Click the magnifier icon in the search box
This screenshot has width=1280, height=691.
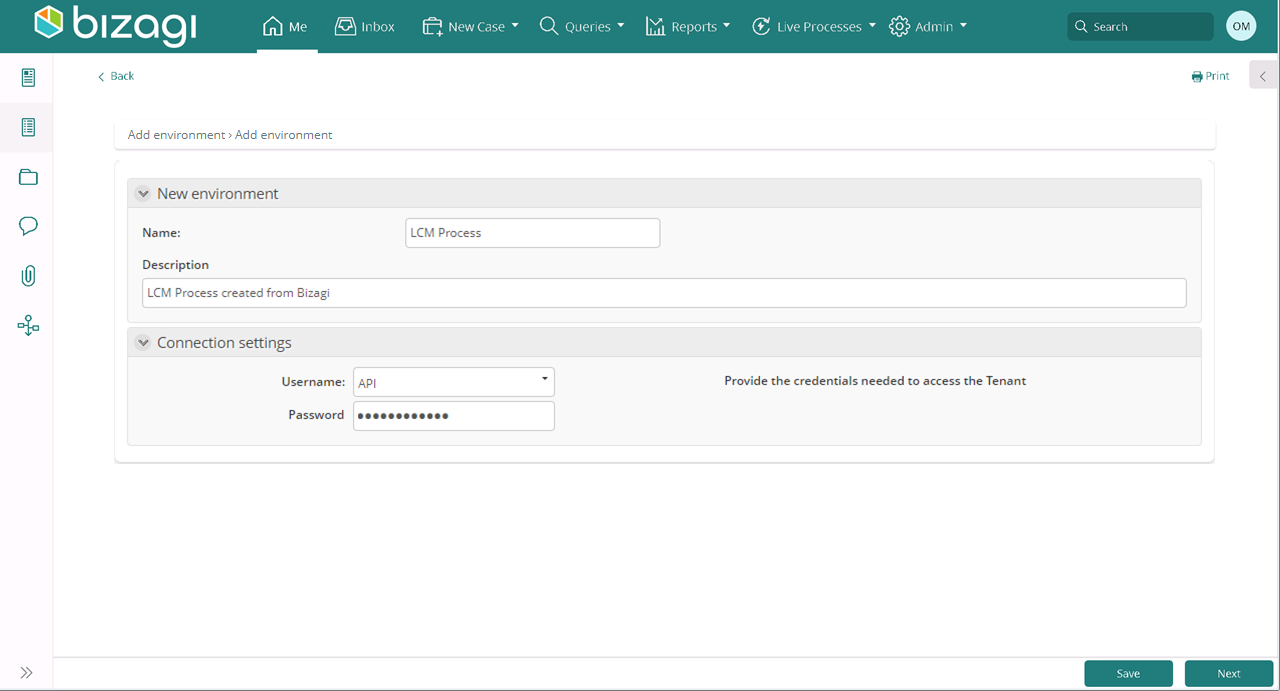(1081, 27)
